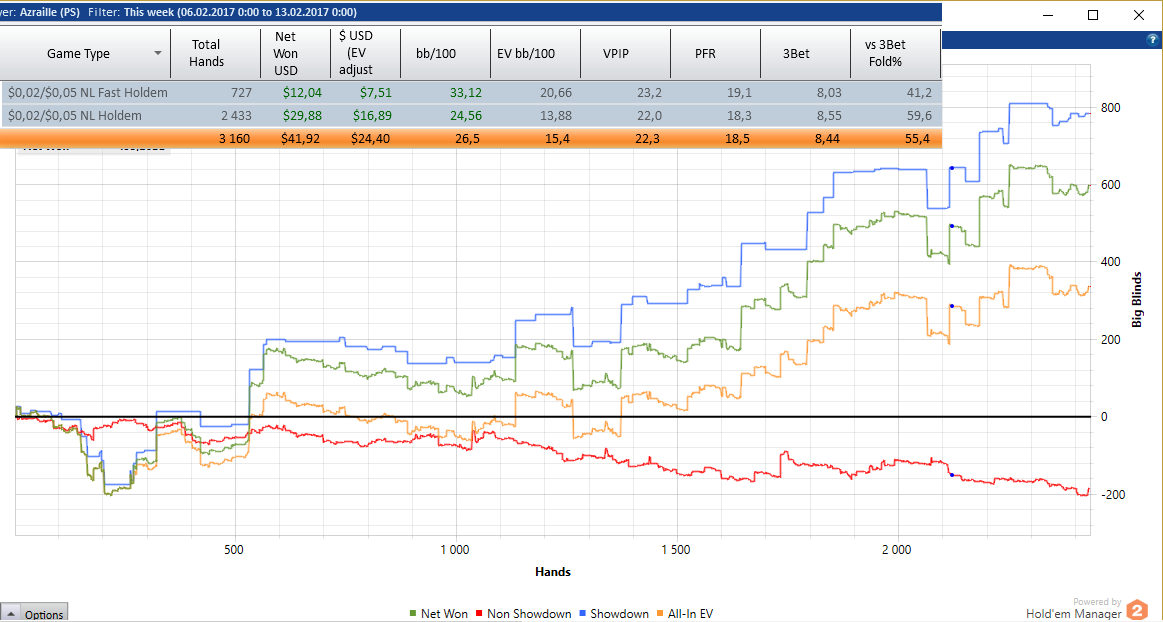Click the 13,88 EV bb/100 cell
Viewport: 1163px width, 622px height.
point(556,116)
